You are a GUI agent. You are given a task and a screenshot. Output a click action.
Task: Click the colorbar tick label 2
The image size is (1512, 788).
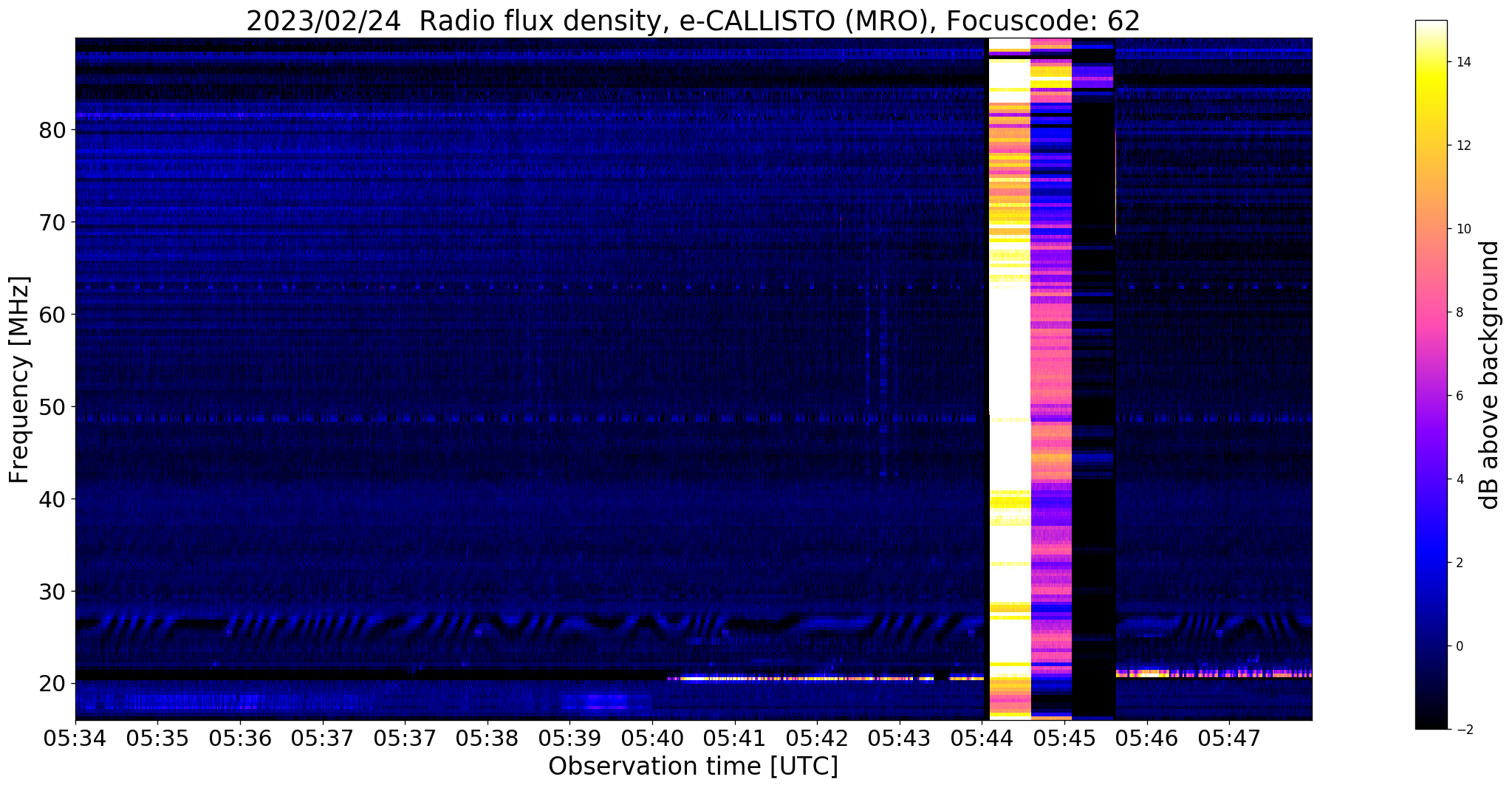1459,563
